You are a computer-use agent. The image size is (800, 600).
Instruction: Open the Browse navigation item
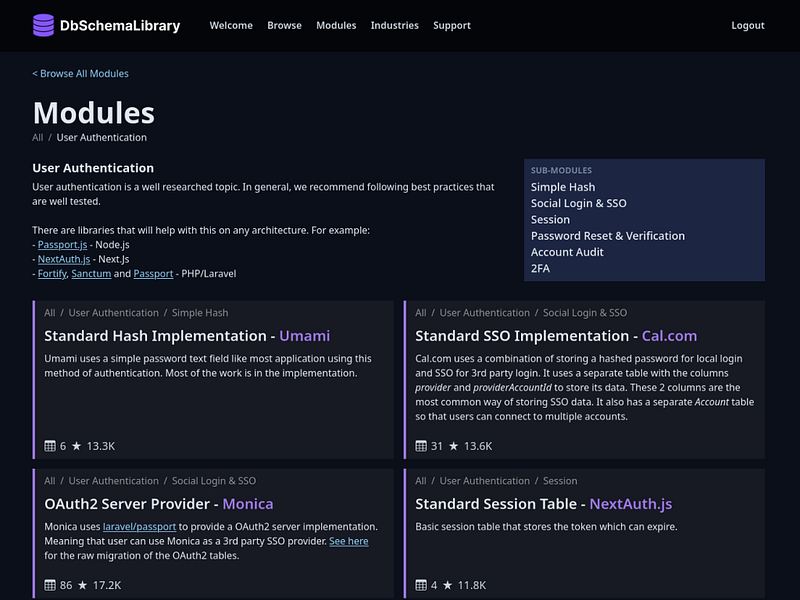point(284,25)
